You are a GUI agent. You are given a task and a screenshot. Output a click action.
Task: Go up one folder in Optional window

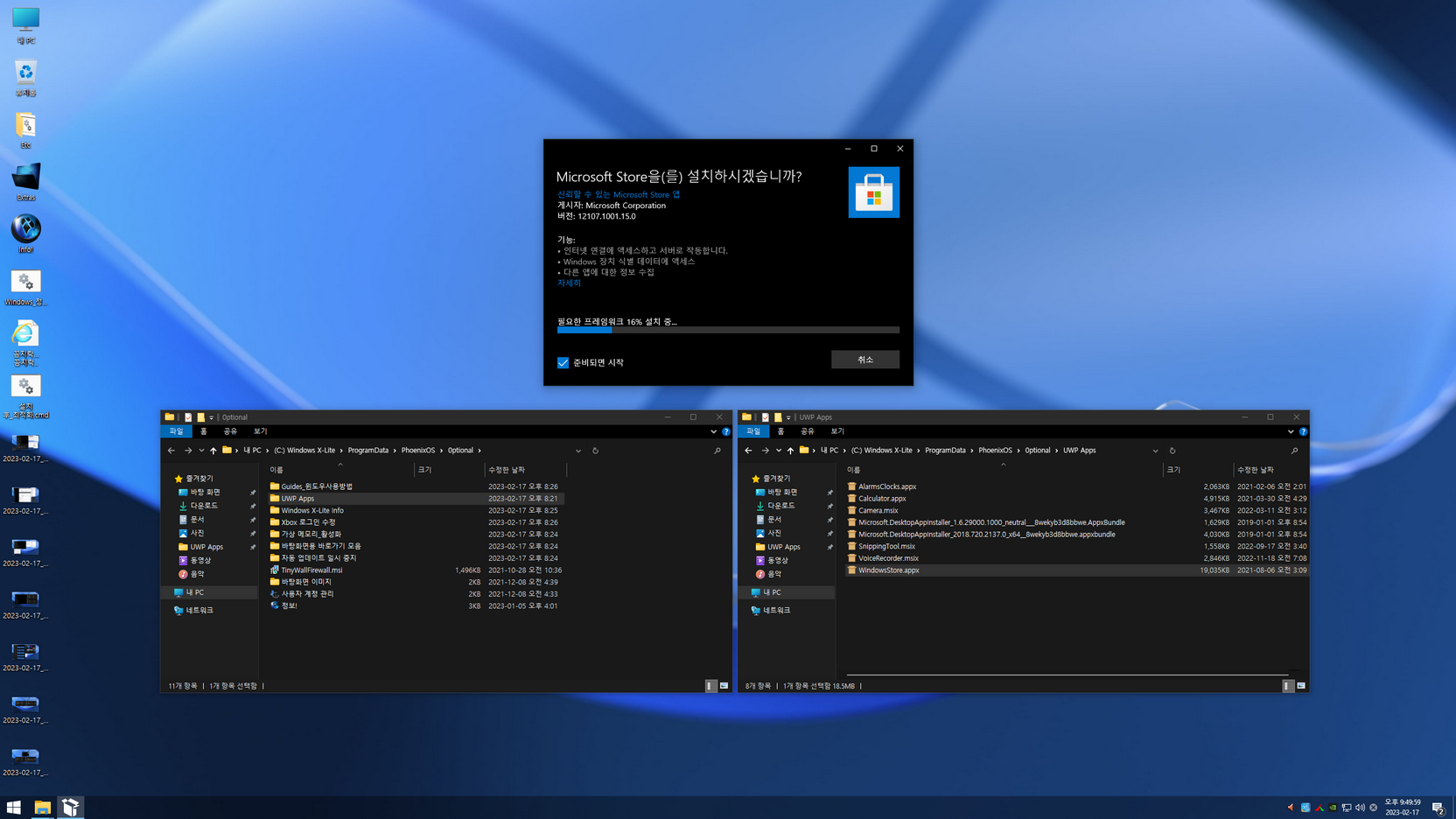pyautogui.click(x=213, y=451)
